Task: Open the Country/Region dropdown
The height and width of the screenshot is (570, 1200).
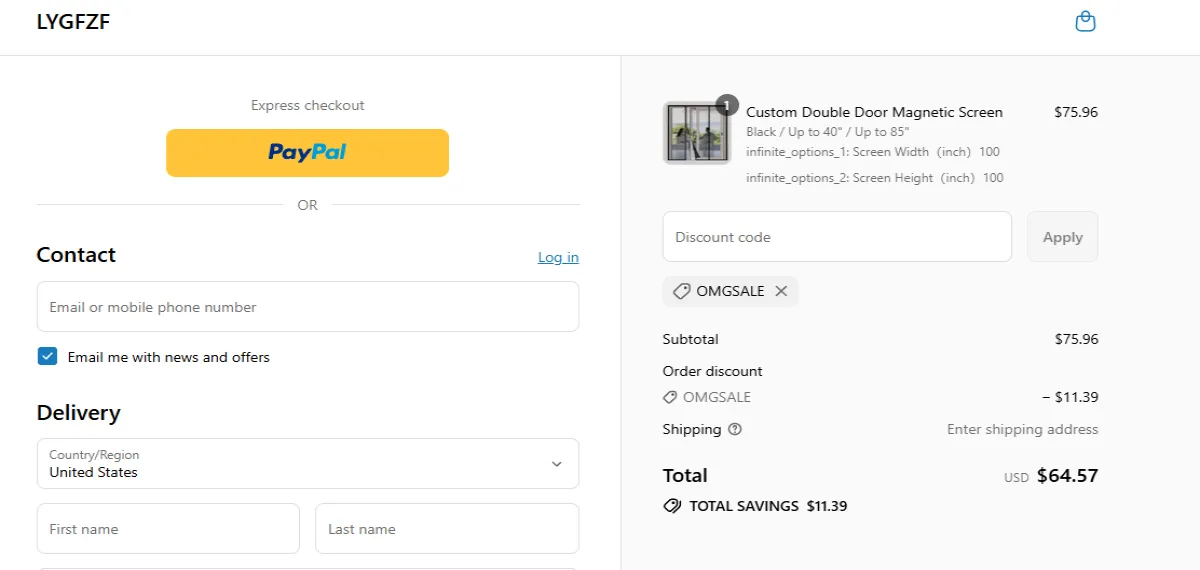Action: pos(308,463)
